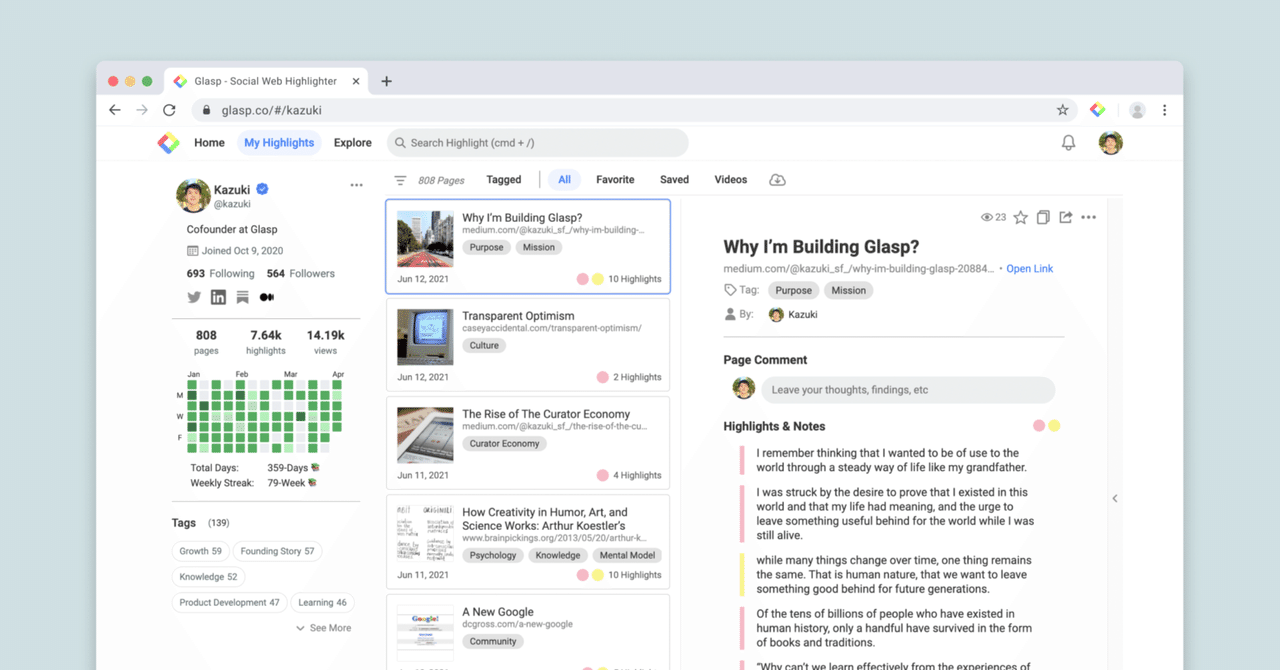Show Videos filter

coord(730,180)
